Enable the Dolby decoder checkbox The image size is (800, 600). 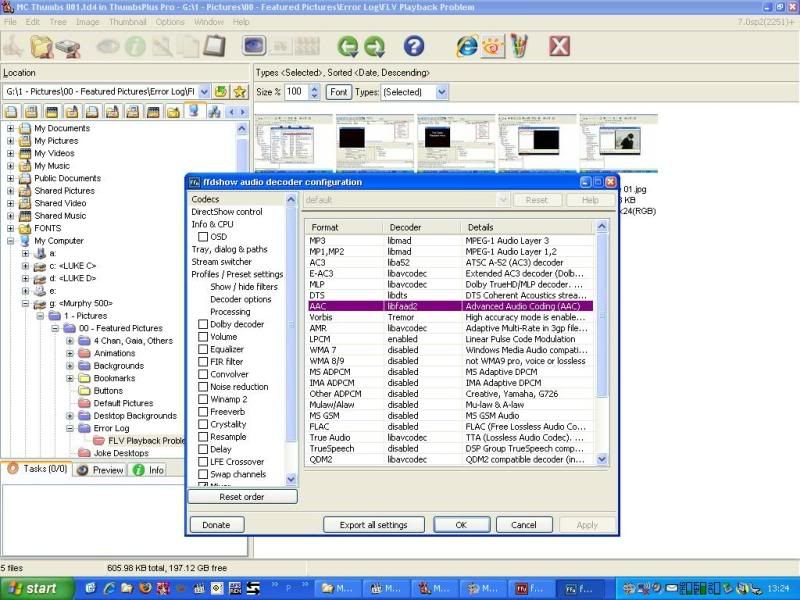tap(203, 324)
